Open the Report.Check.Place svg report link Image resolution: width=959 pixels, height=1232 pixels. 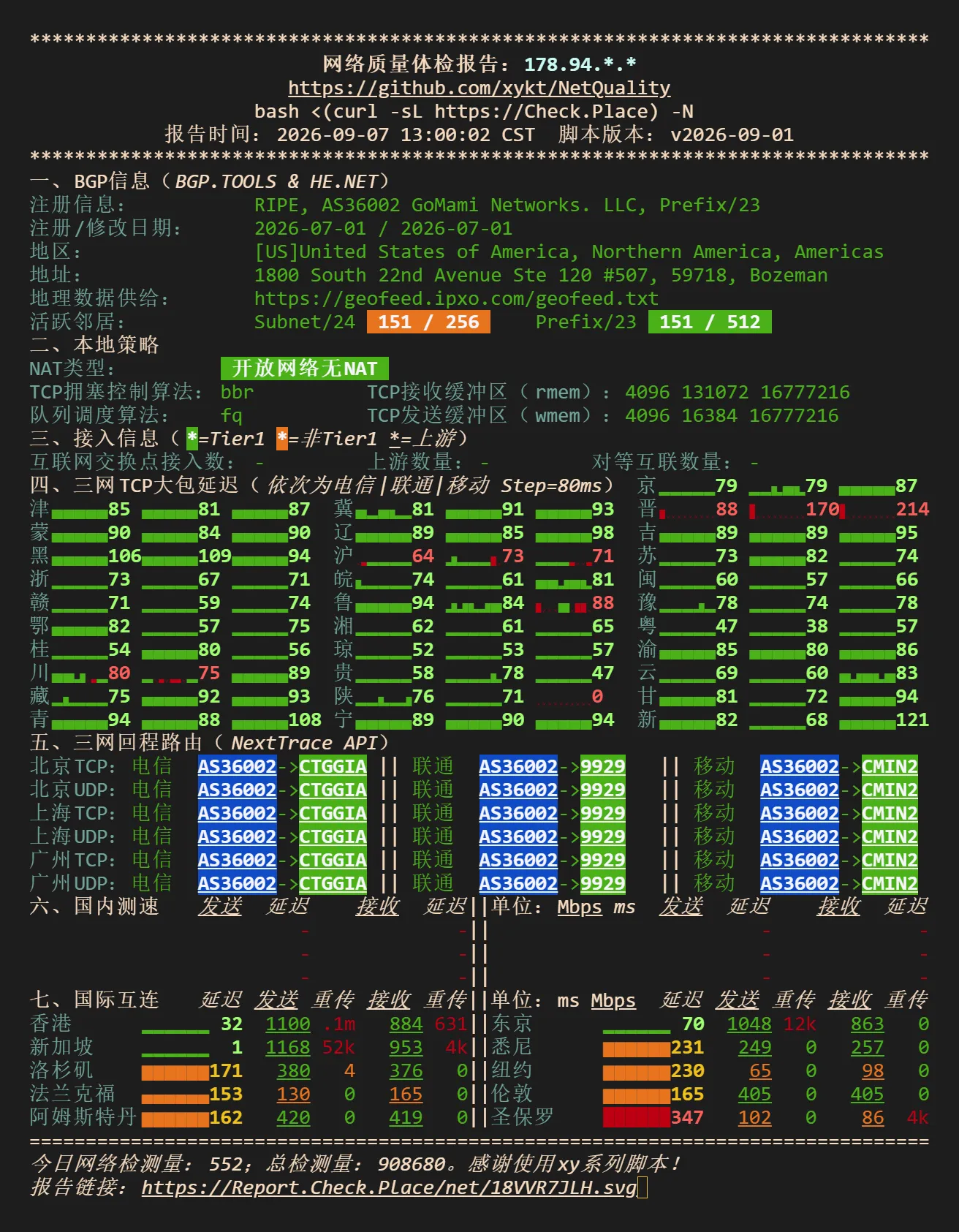pos(389,1187)
